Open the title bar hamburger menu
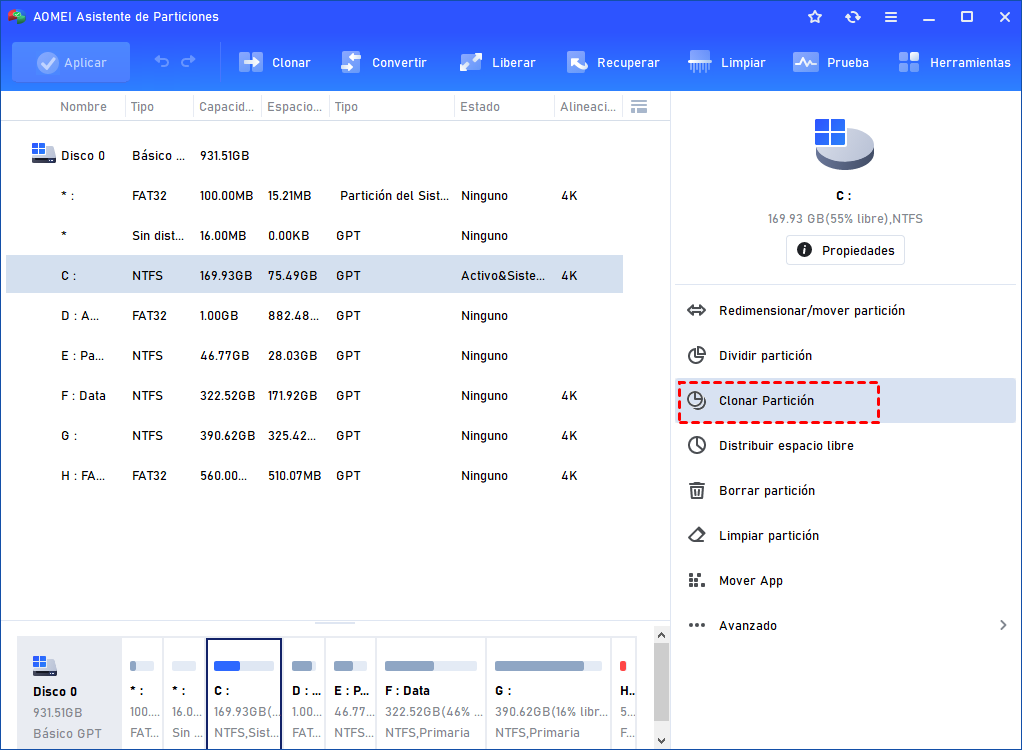This screenshot has height=750, width=1022. pos(891,17)
